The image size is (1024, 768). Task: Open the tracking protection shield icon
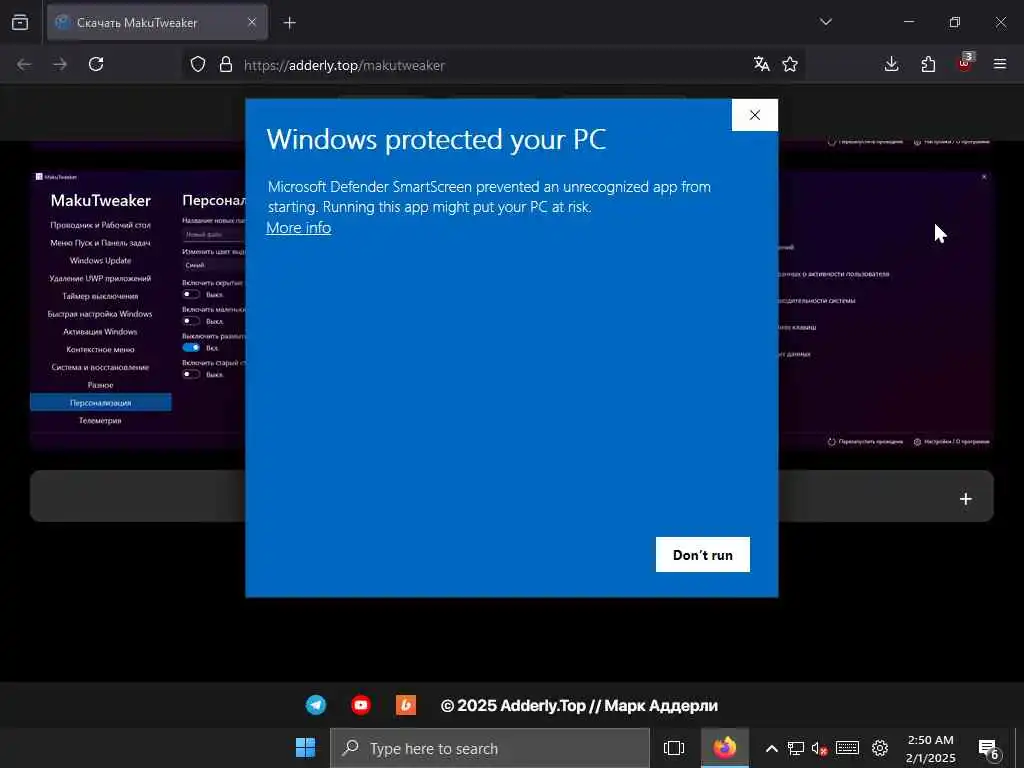pyautogui.click(x=198, y=64)
